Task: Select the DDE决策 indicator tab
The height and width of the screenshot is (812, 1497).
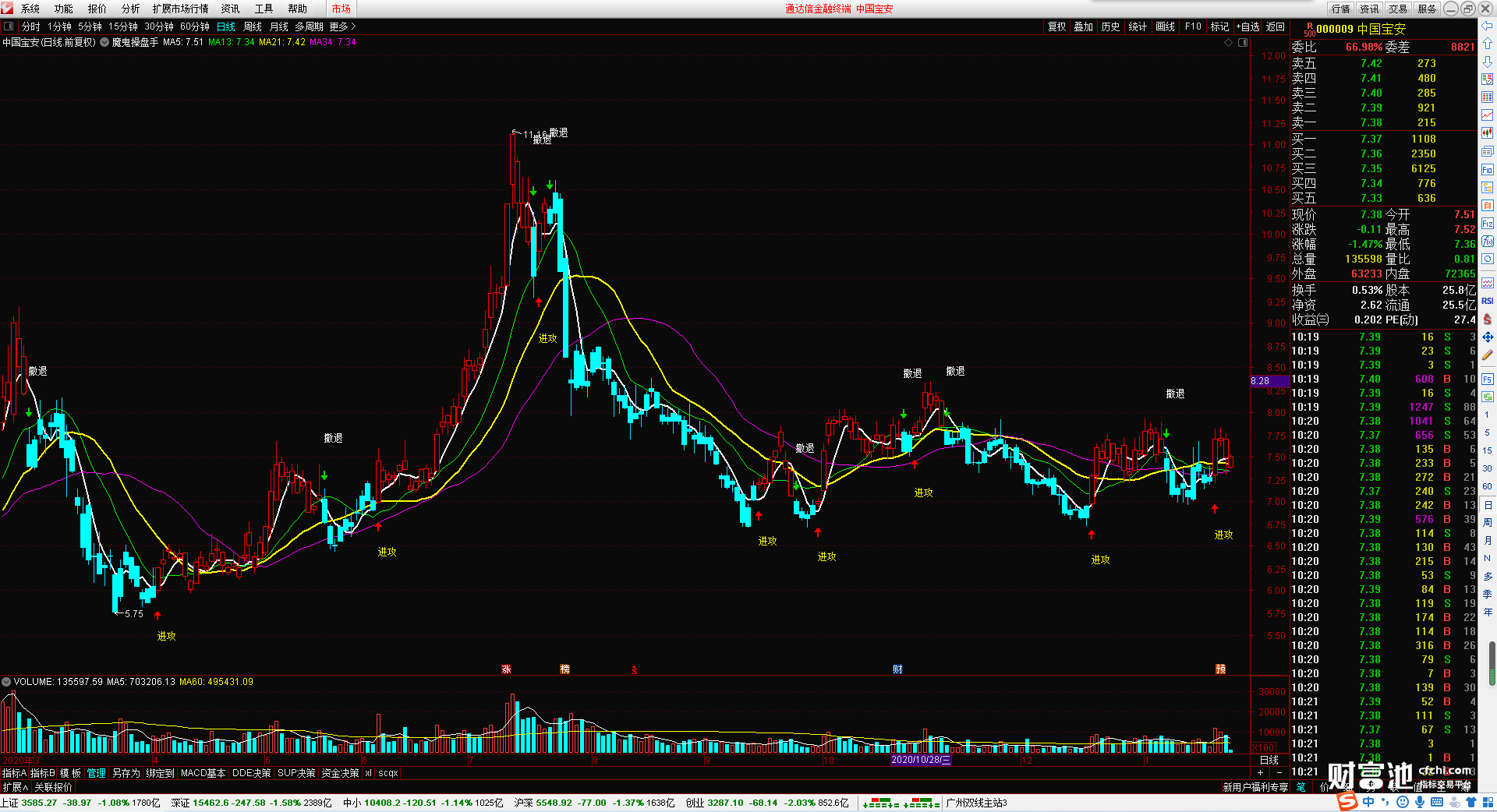Action: point(252,773)
